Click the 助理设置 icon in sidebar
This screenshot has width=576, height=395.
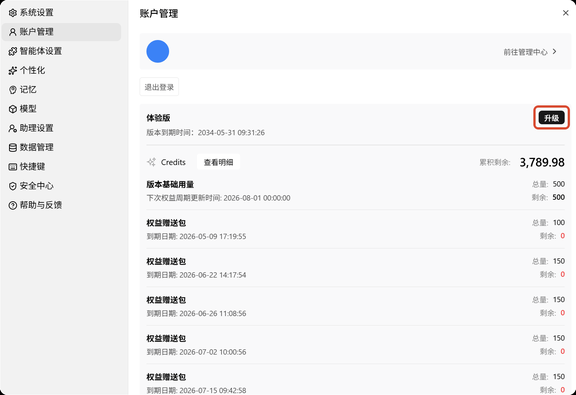point(12,128)
